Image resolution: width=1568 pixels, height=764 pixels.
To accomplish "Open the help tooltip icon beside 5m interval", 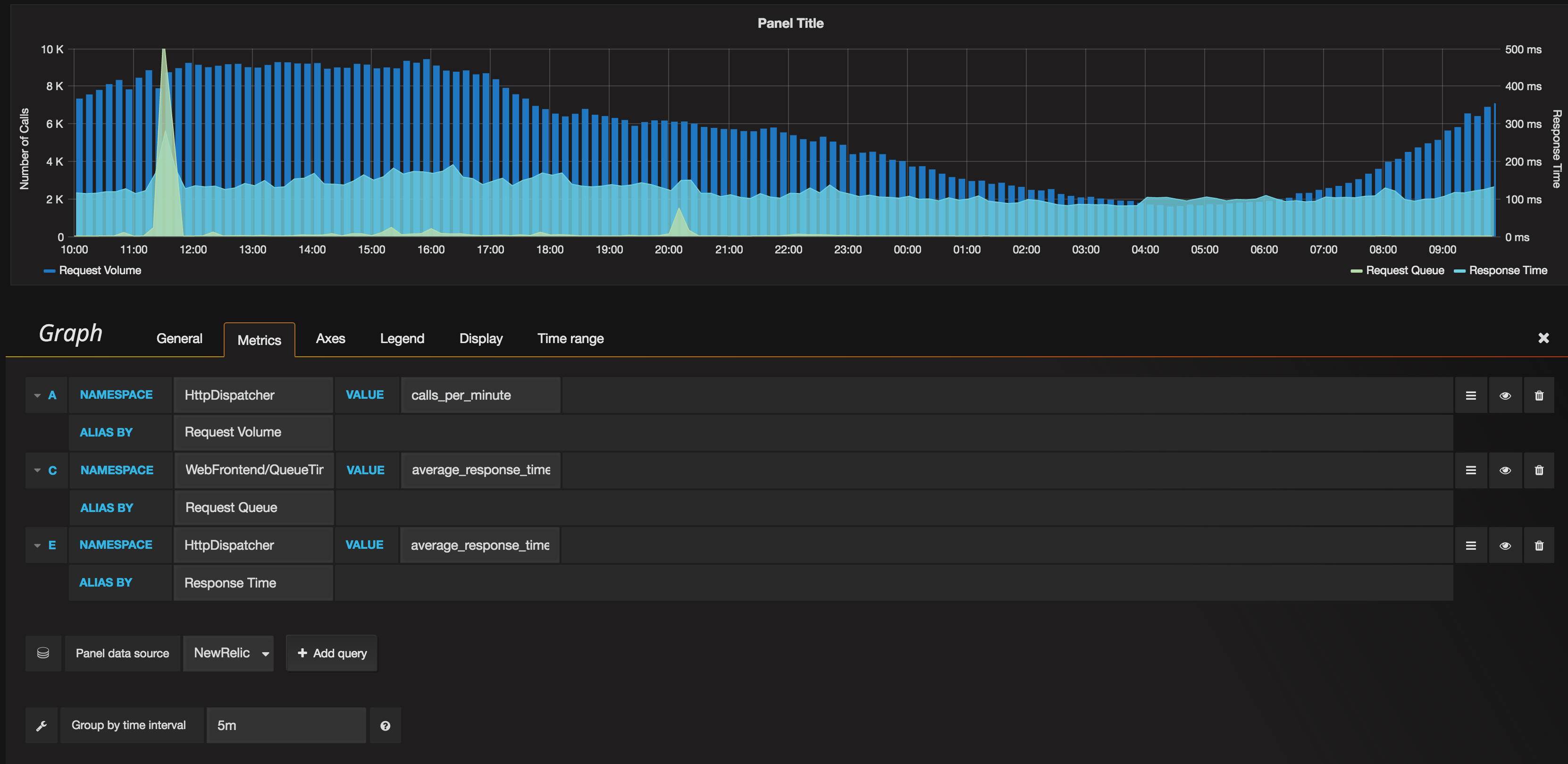I will [386, 726].
